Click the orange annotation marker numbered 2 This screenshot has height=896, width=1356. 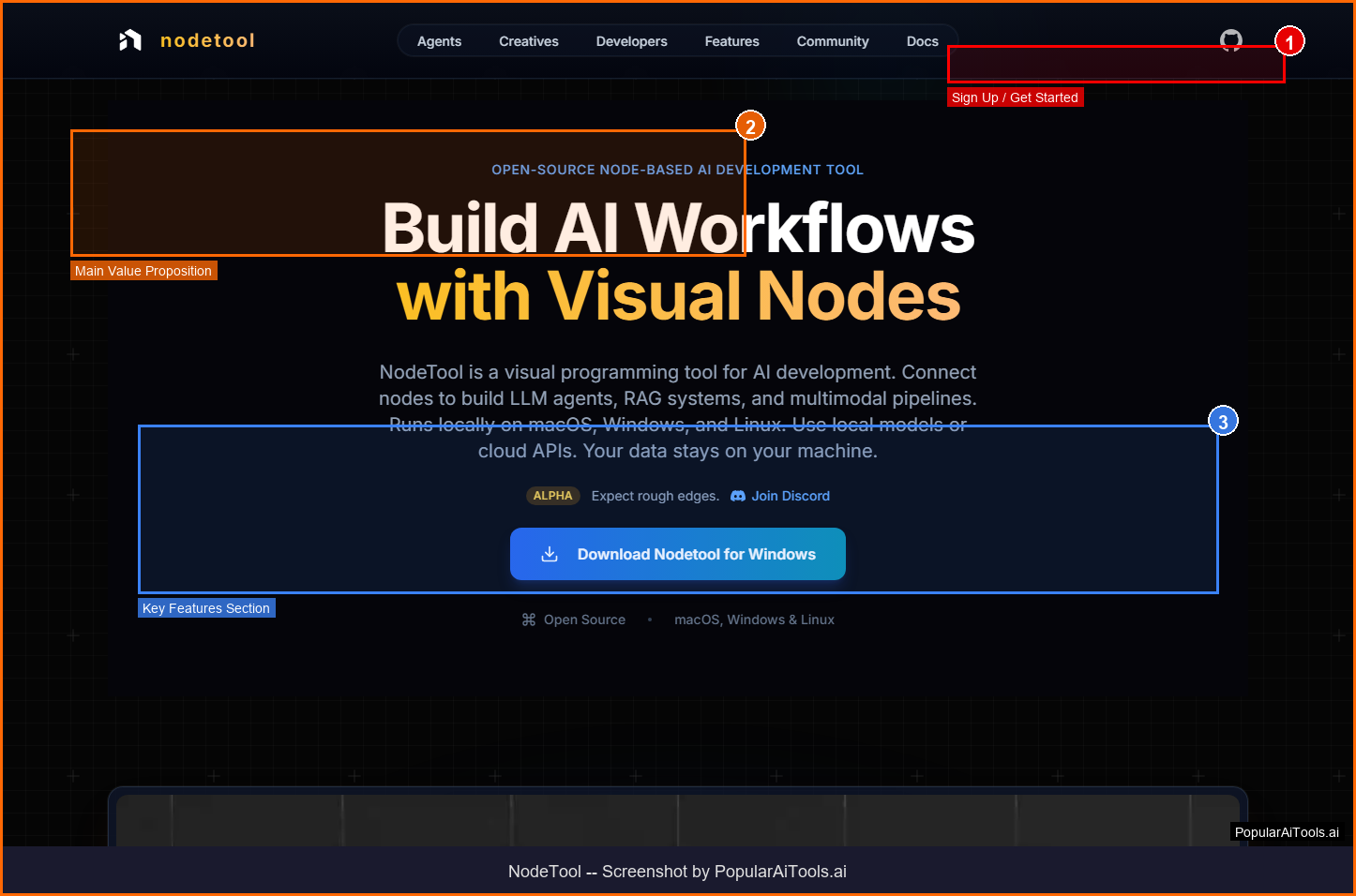point(750,126)
